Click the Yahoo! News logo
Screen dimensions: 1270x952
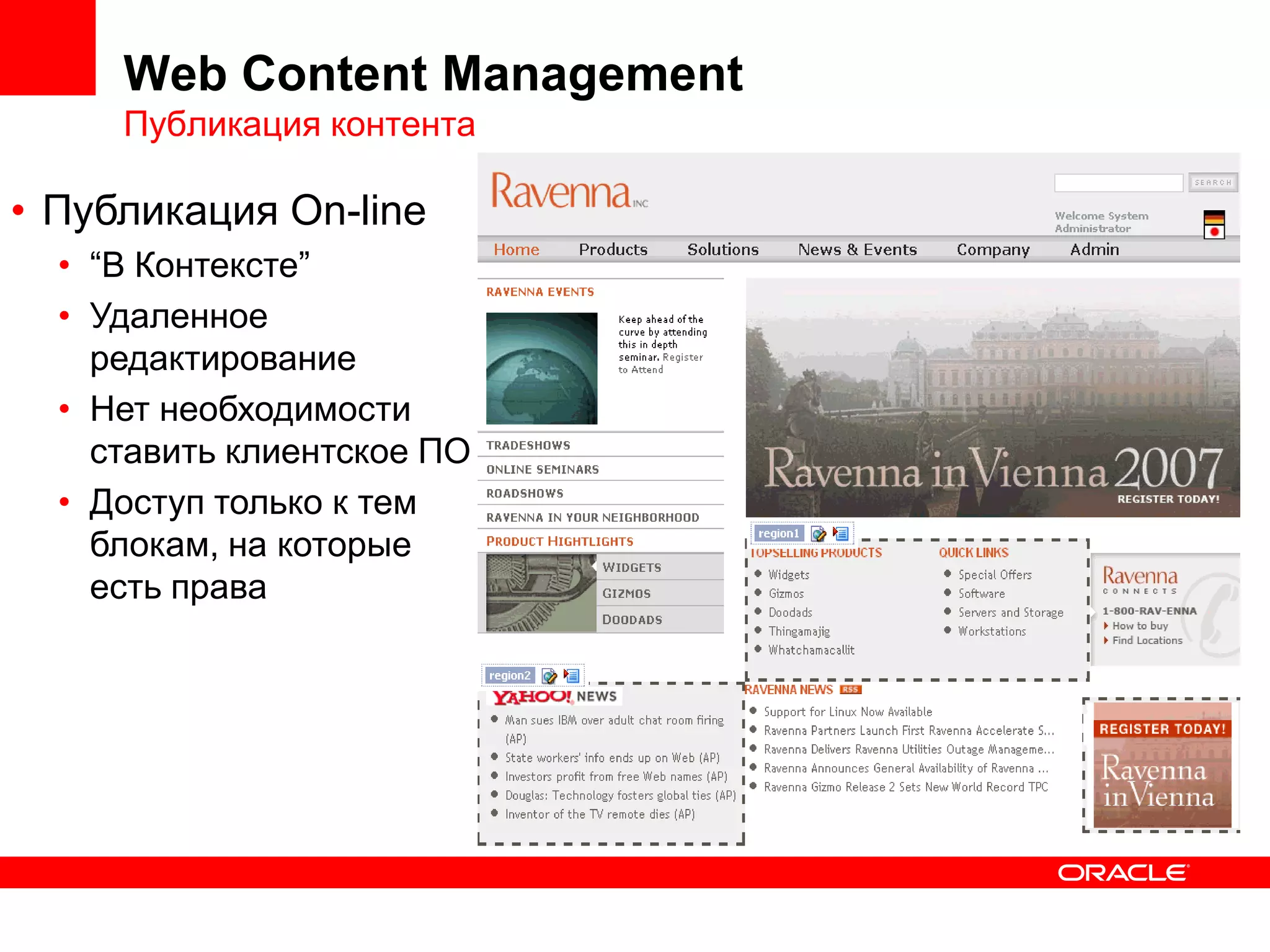point(555,697)
